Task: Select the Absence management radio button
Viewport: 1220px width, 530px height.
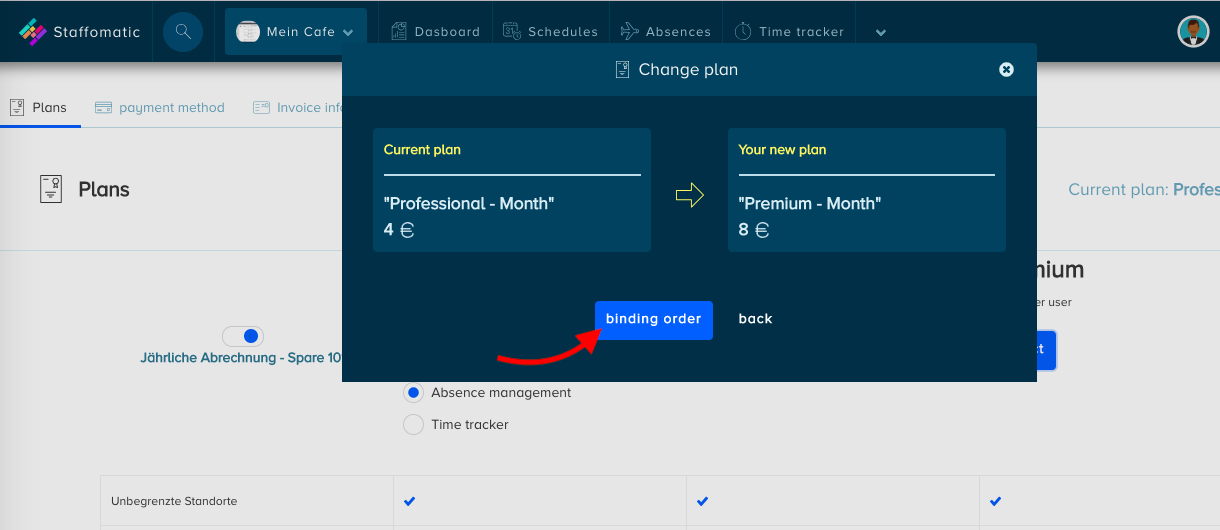Action: click(413, 393)
